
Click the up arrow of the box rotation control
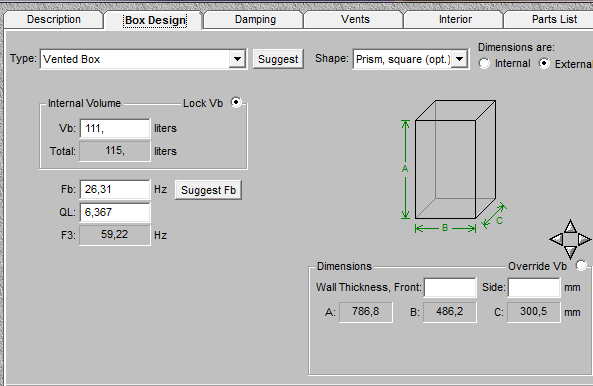[570, 227]
